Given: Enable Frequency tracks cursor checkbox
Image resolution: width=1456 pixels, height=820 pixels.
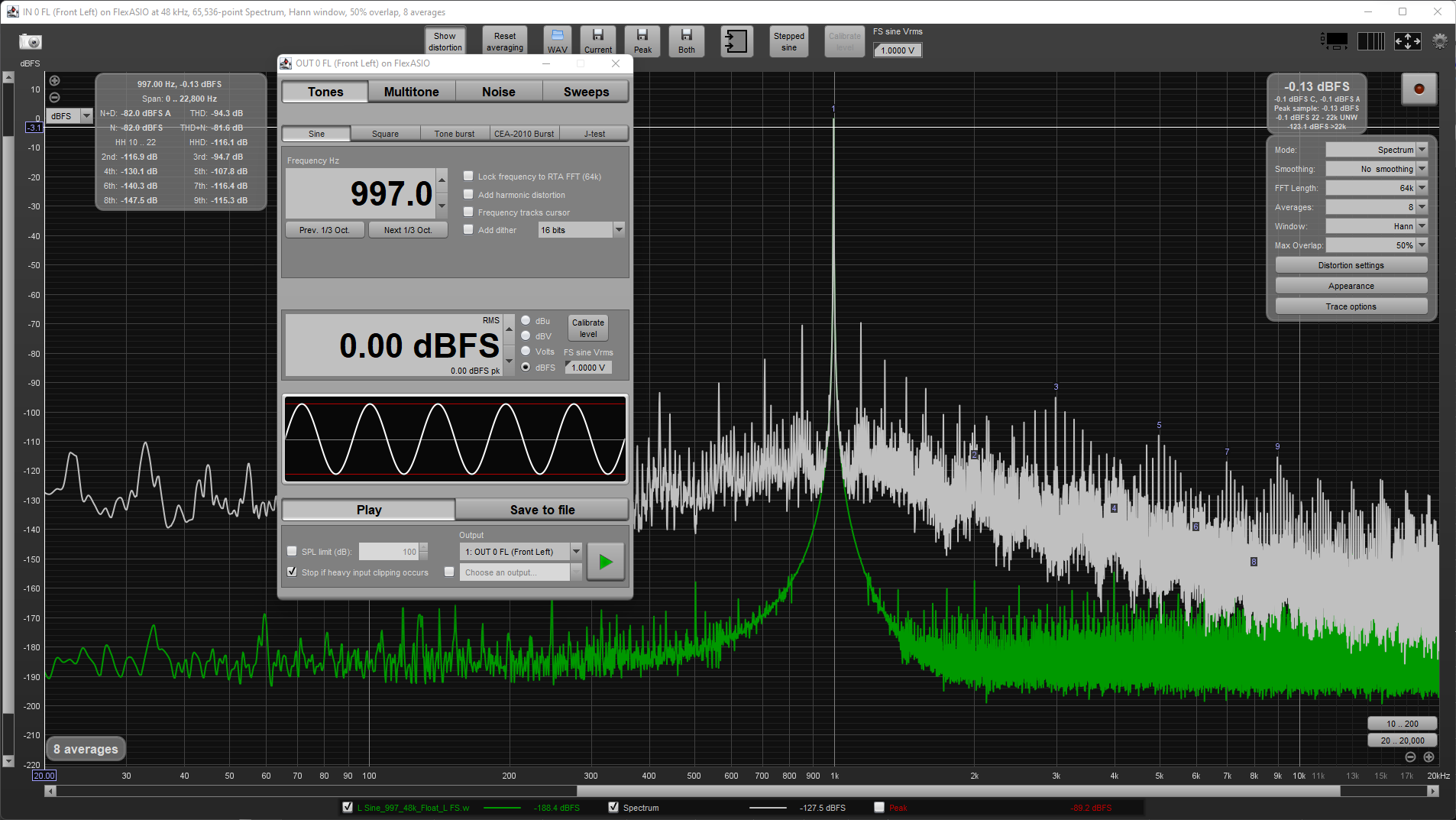Looking at the screenshot, I should 468,212.
